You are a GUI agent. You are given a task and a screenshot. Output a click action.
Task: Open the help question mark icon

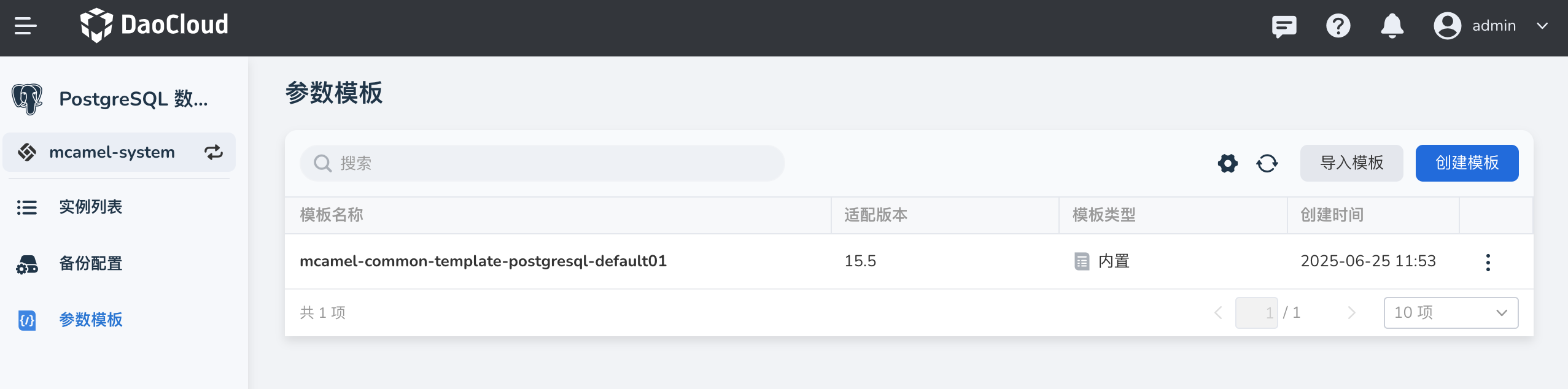(x=1338, y=26)
